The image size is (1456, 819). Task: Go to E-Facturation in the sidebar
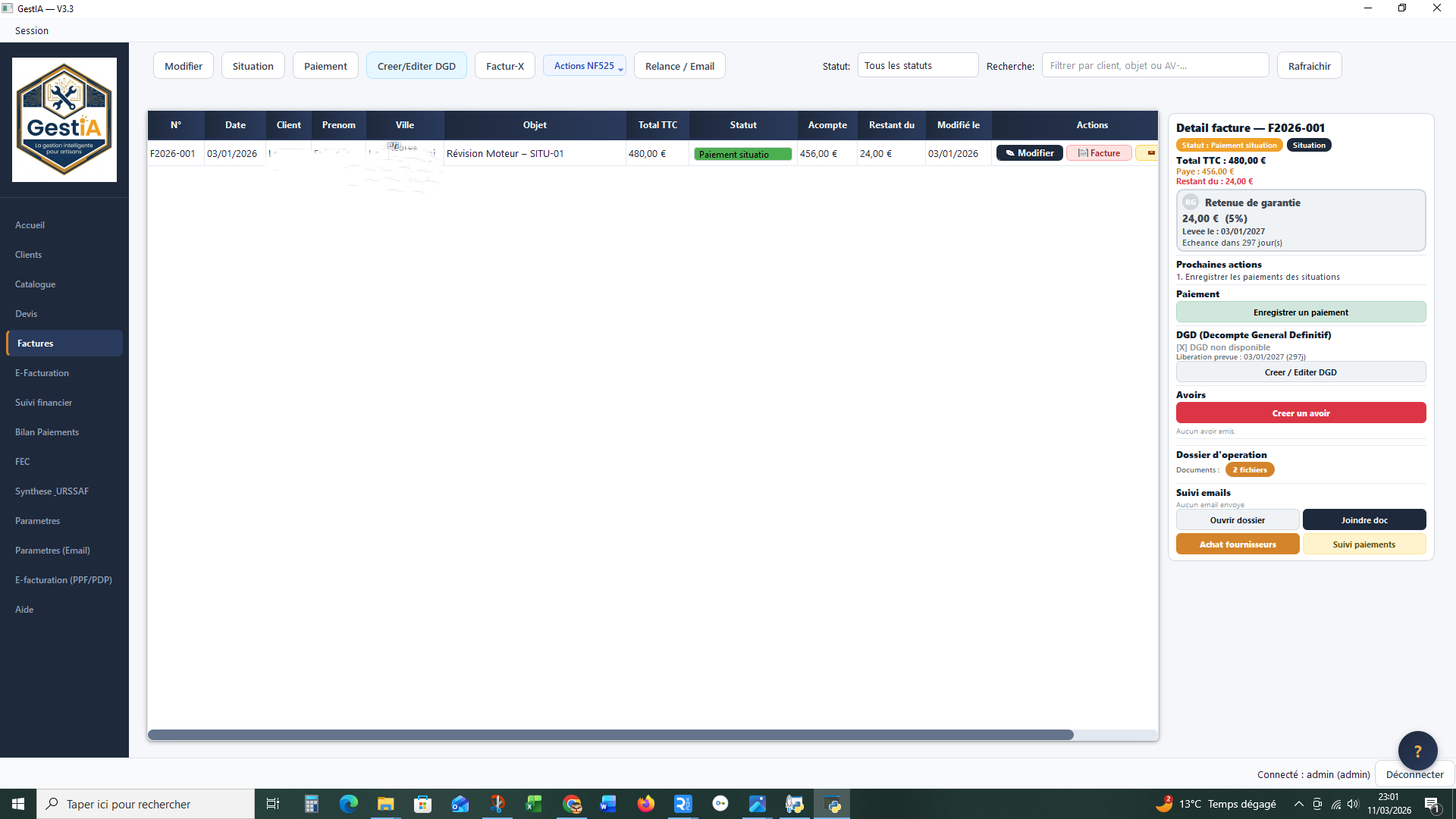[42, 373]
